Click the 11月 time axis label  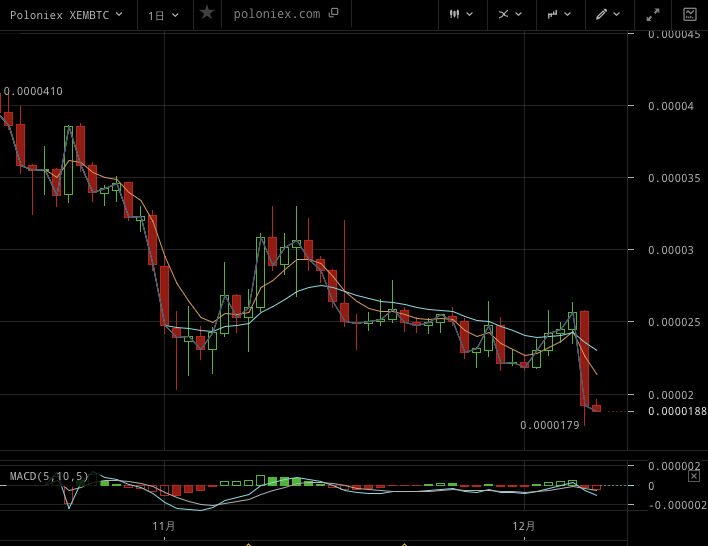pyautogui.click(x=164, y=526)
